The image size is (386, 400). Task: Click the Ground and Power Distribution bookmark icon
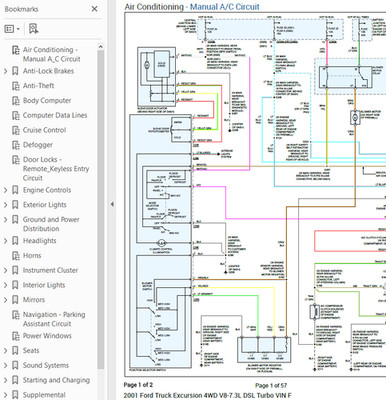15,219
